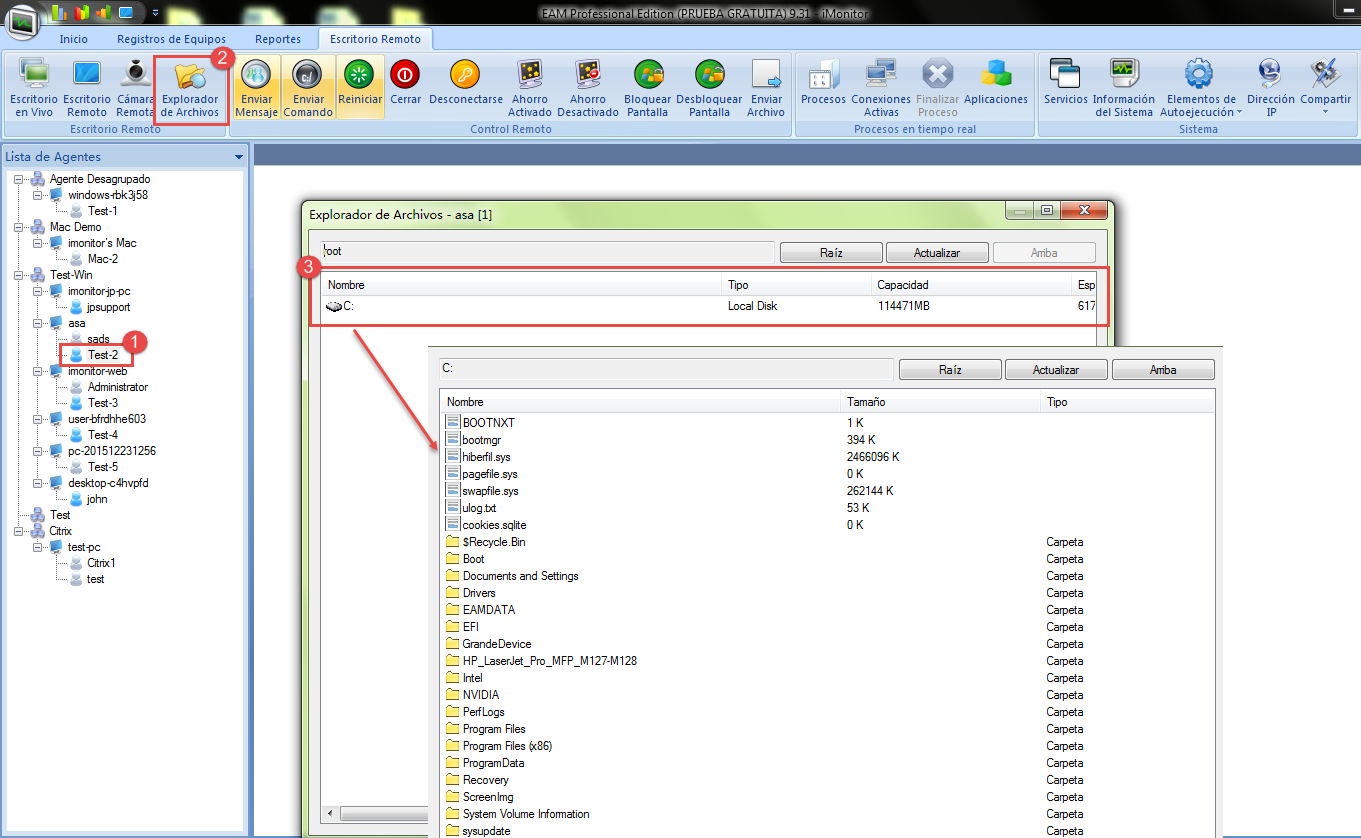Switch to Registros de Equipos tab
This screenshot has height=838, width=1361.
[x=171, y=39]
